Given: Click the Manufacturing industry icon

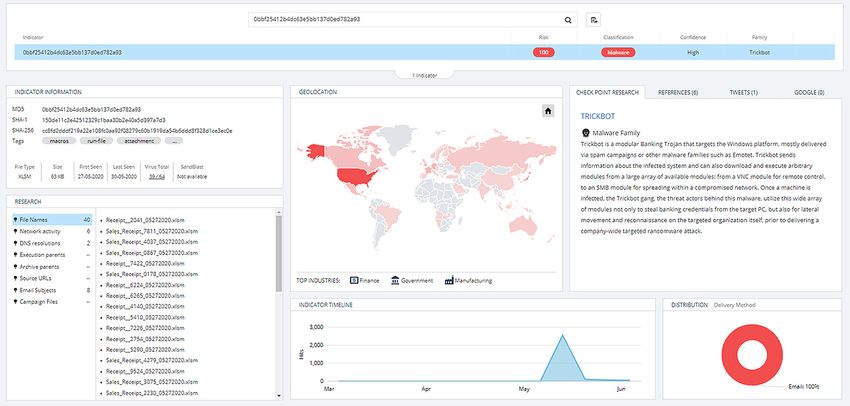Looking at the screenshot, I should [449, 280].
